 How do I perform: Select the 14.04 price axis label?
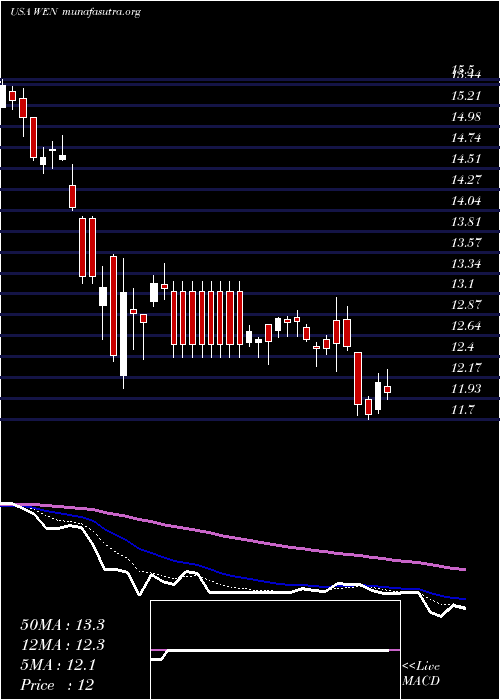(x=466, y=200)
